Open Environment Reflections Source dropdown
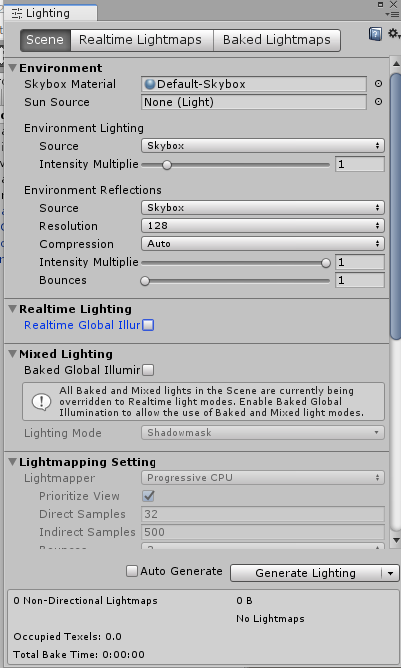 point(263,208)
